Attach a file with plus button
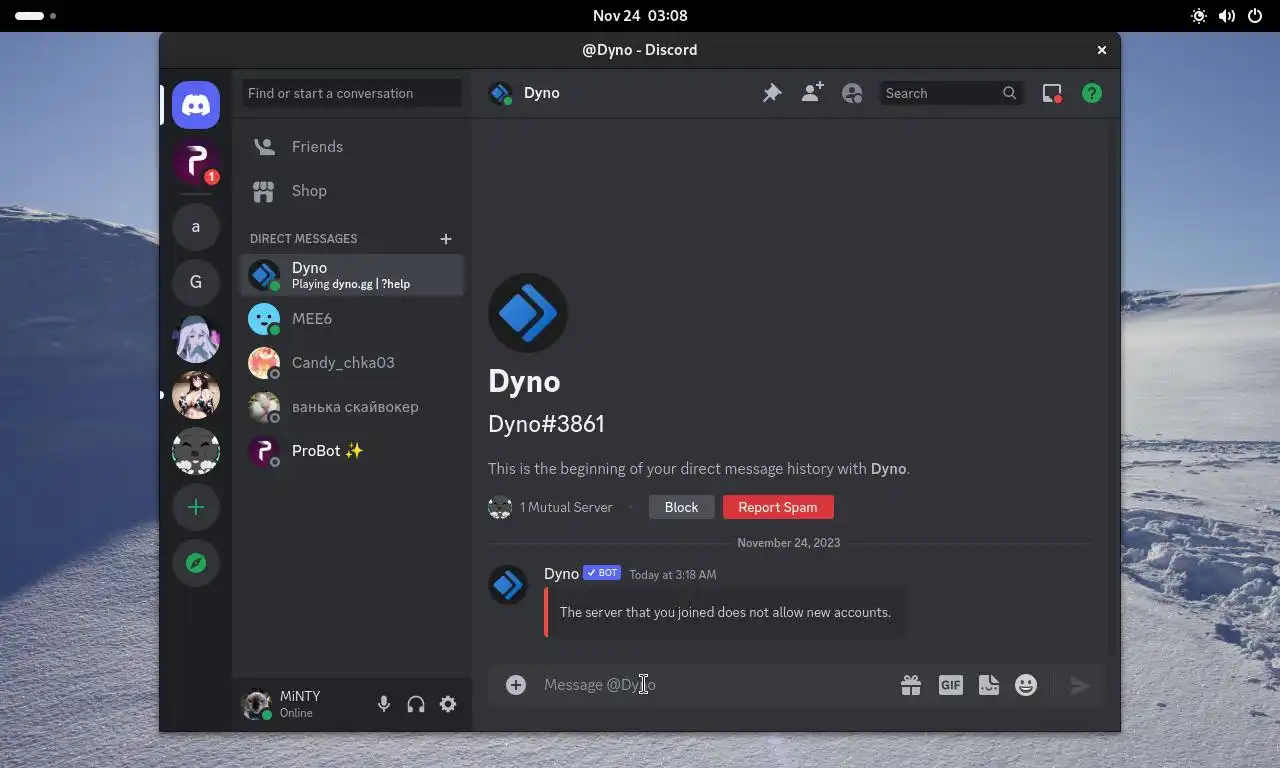1280x768 pixels. (516, 685)
